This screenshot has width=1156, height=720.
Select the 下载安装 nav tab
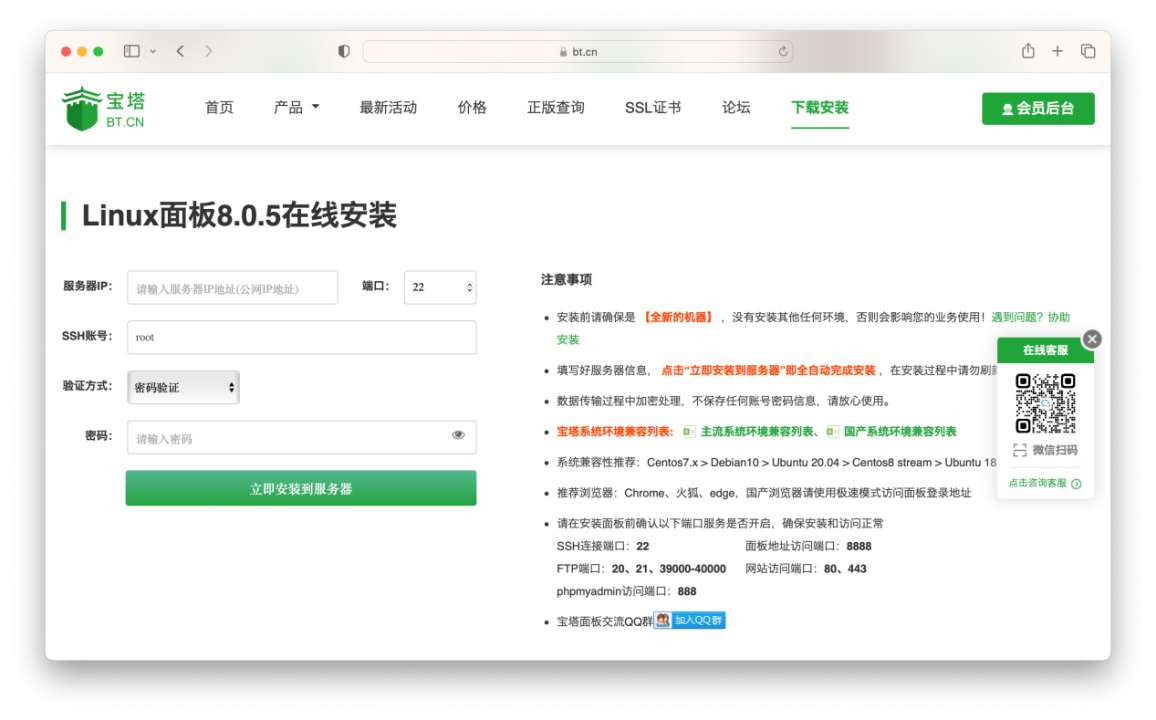click(820, 108)
